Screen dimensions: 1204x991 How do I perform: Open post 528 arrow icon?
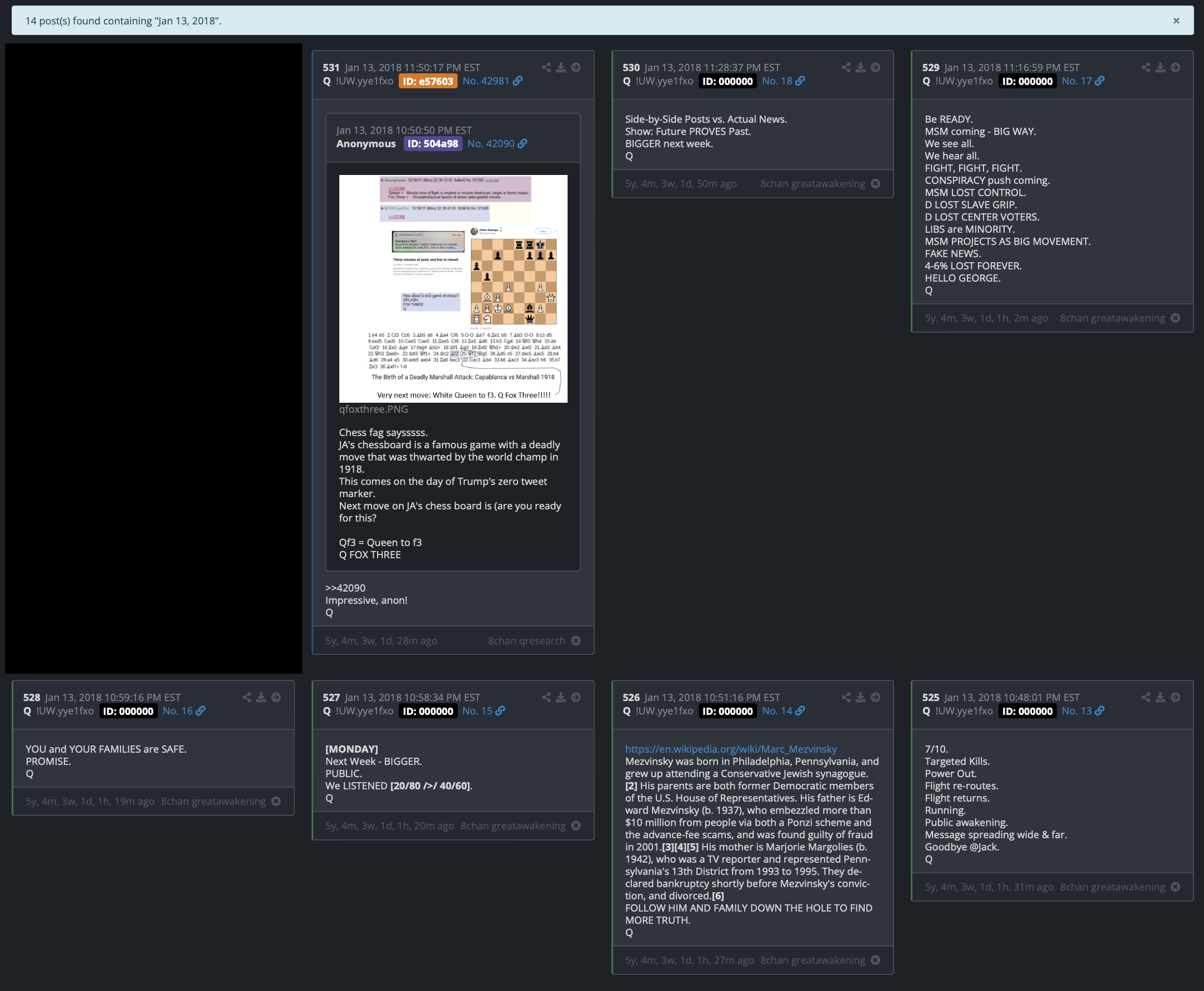coord(275,697)
